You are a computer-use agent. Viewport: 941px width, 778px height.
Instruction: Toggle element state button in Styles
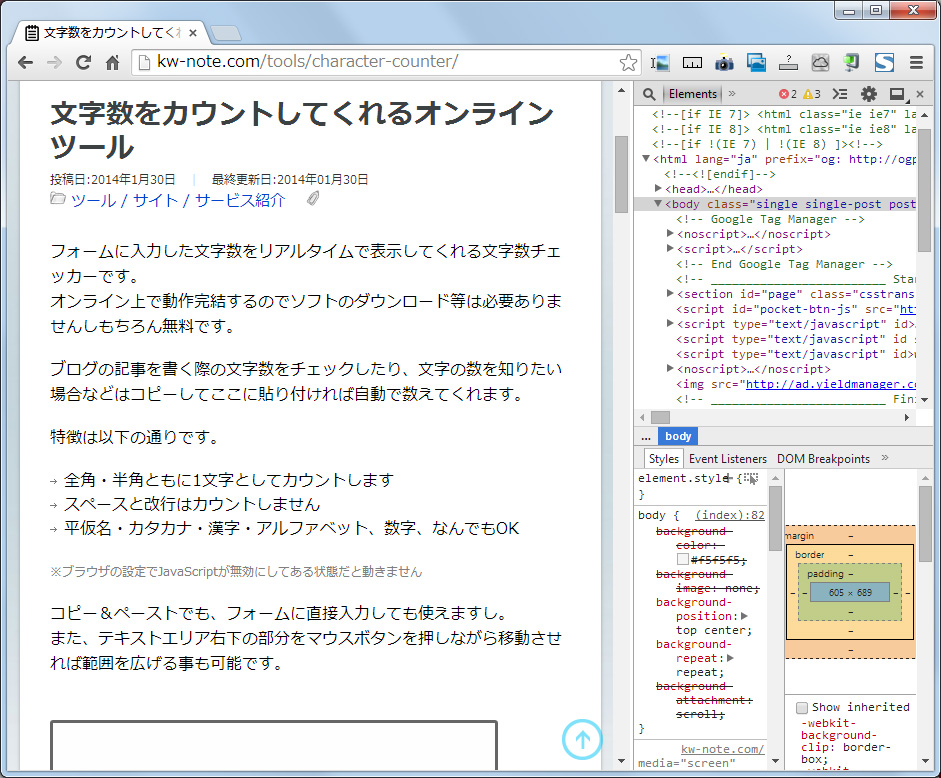tap(751, 479)
